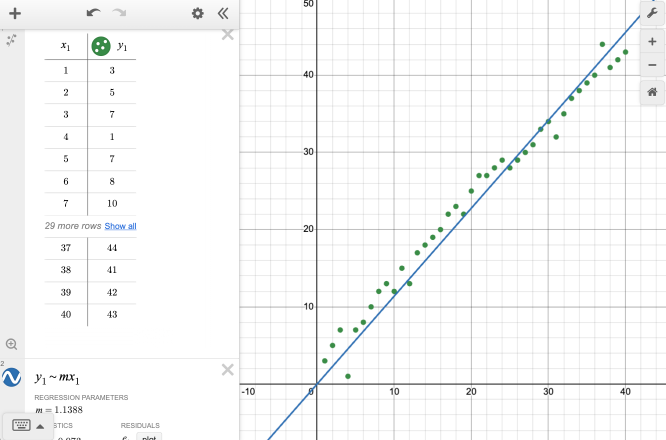Collapse the expression list with double chevron

click(222, 13)
